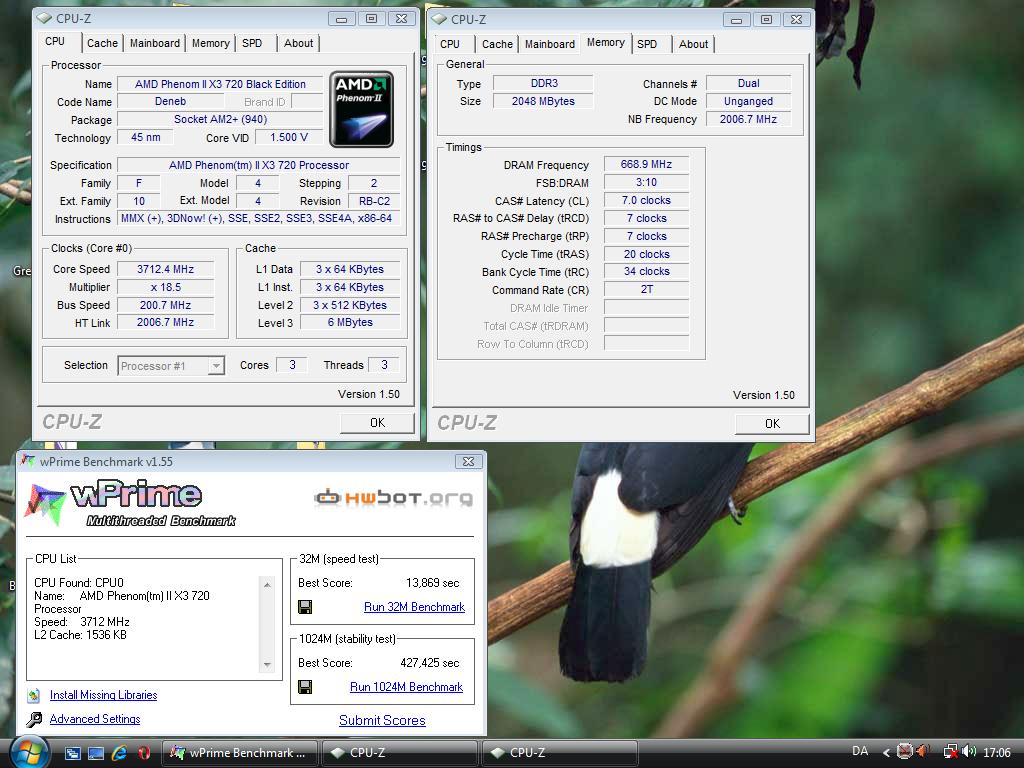Click the wPrime window title bar icon

(28, 460)
